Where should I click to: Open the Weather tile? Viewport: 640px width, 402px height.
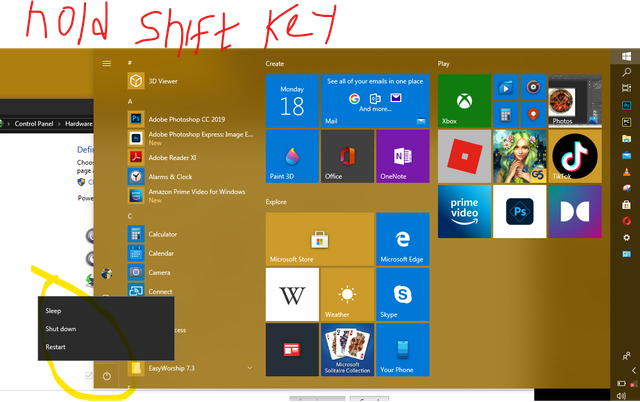pyautogui.click(x=347, y=294)
